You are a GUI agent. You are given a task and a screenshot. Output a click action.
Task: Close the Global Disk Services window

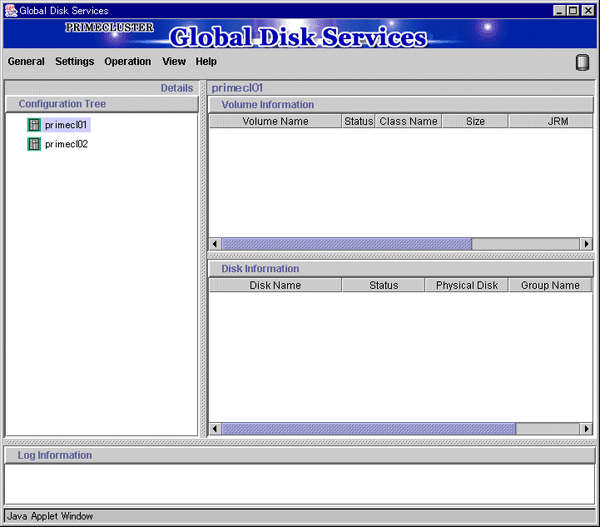588,10
